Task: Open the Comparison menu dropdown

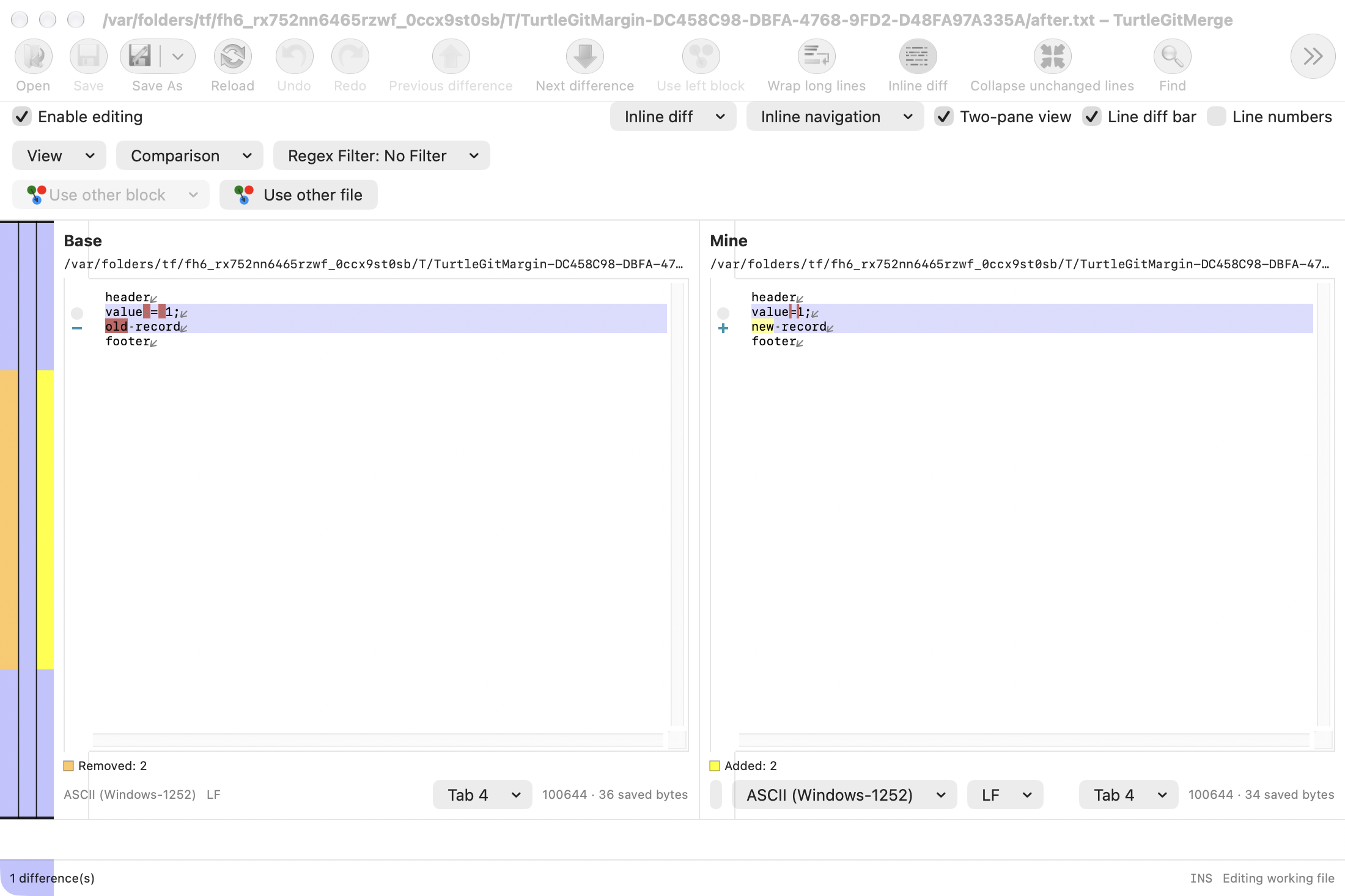Action: [x=190, y=155]
